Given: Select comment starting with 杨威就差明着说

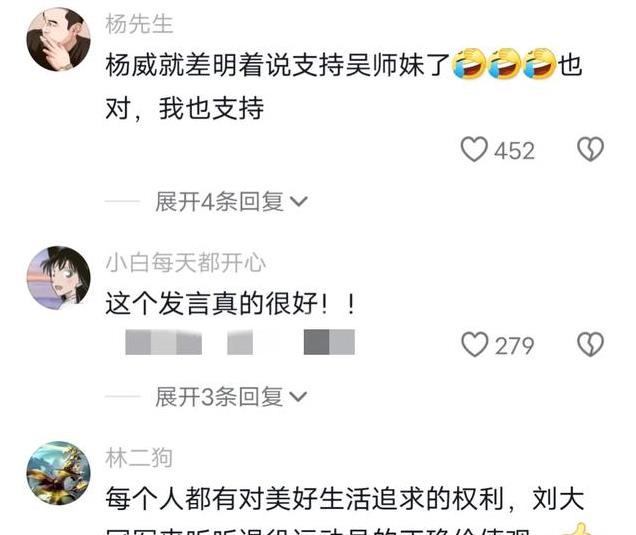Looking at the screenshot, I should (x=344, y=86).
